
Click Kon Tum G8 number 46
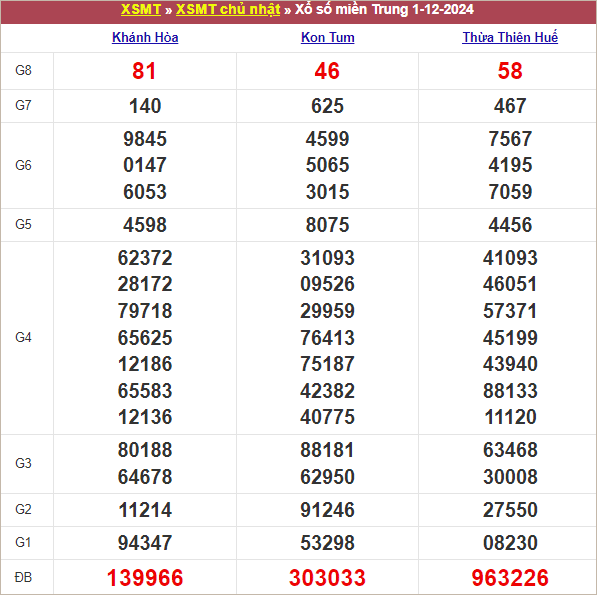tap(327, 71)
